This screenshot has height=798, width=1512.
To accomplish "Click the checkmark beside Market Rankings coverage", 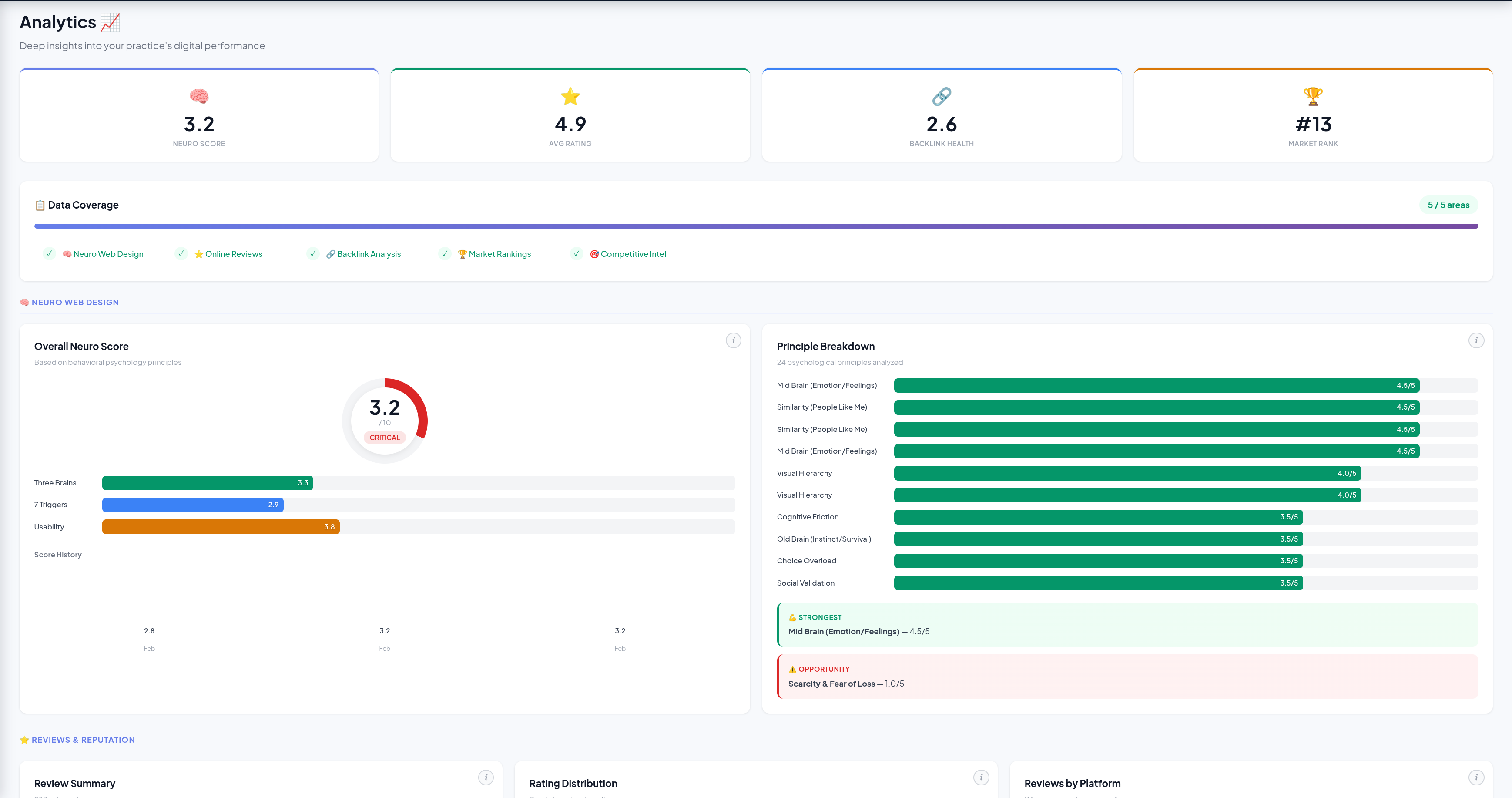I will click(x=445, y=254).
